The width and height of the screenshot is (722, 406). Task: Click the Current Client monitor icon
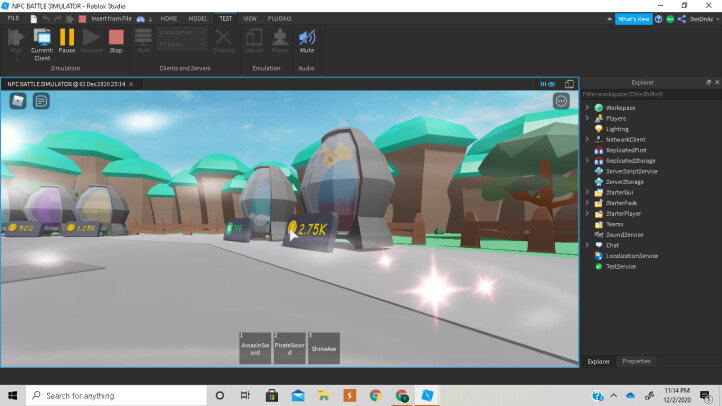point(42,40)
